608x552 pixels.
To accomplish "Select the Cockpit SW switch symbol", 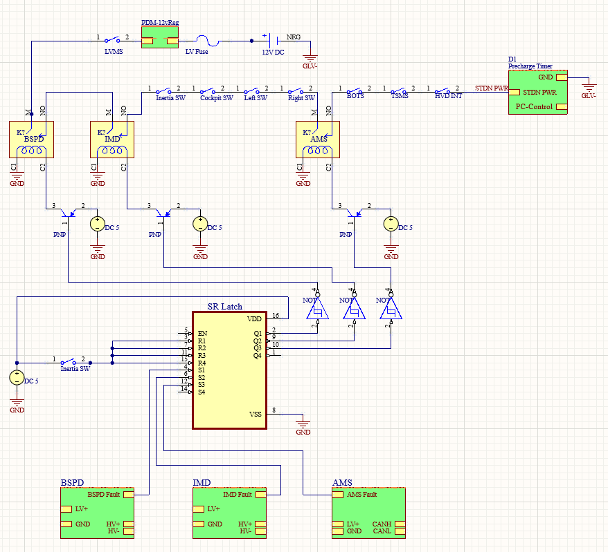I will point(217,89).
